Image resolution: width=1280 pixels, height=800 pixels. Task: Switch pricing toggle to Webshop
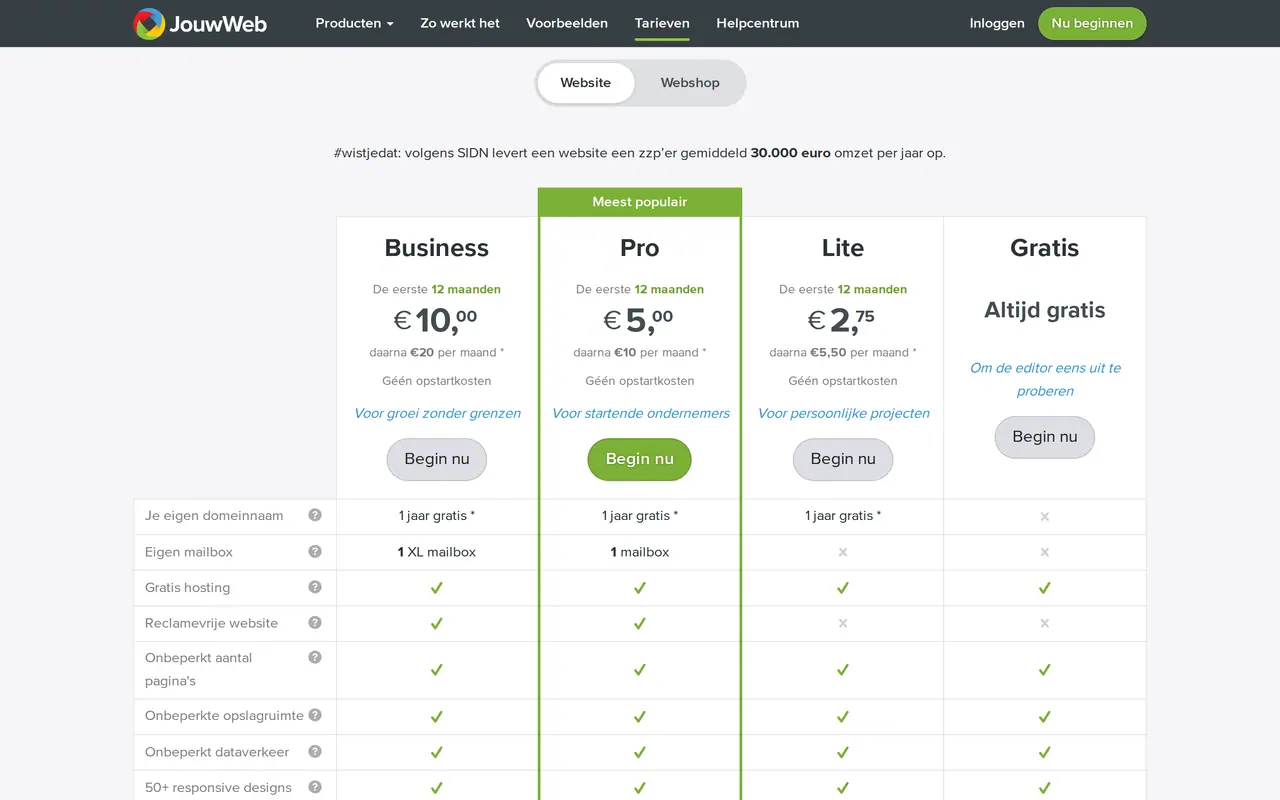[x=690, y=83]
